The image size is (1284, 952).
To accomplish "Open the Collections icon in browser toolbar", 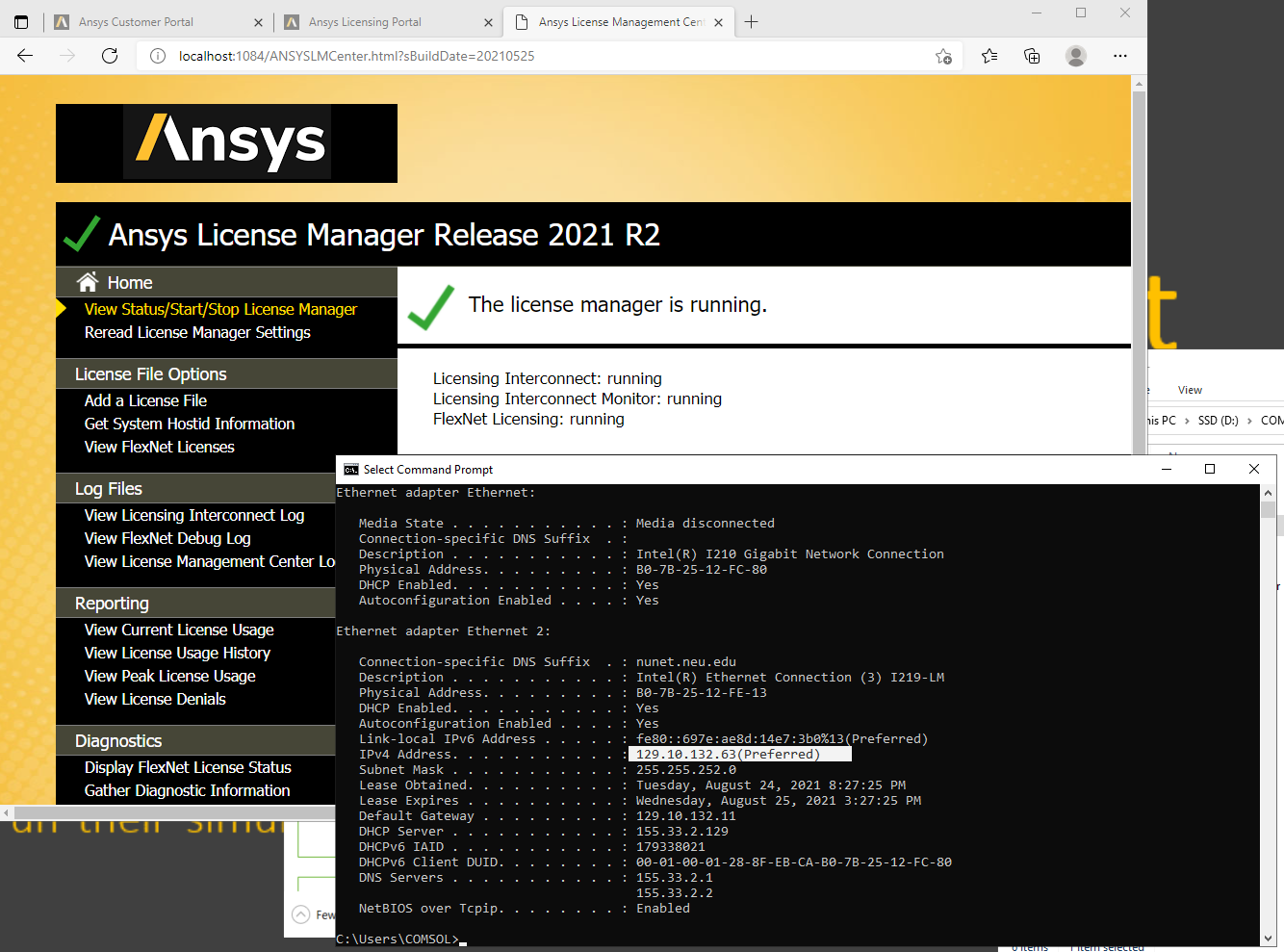I will pos(1032,56).
